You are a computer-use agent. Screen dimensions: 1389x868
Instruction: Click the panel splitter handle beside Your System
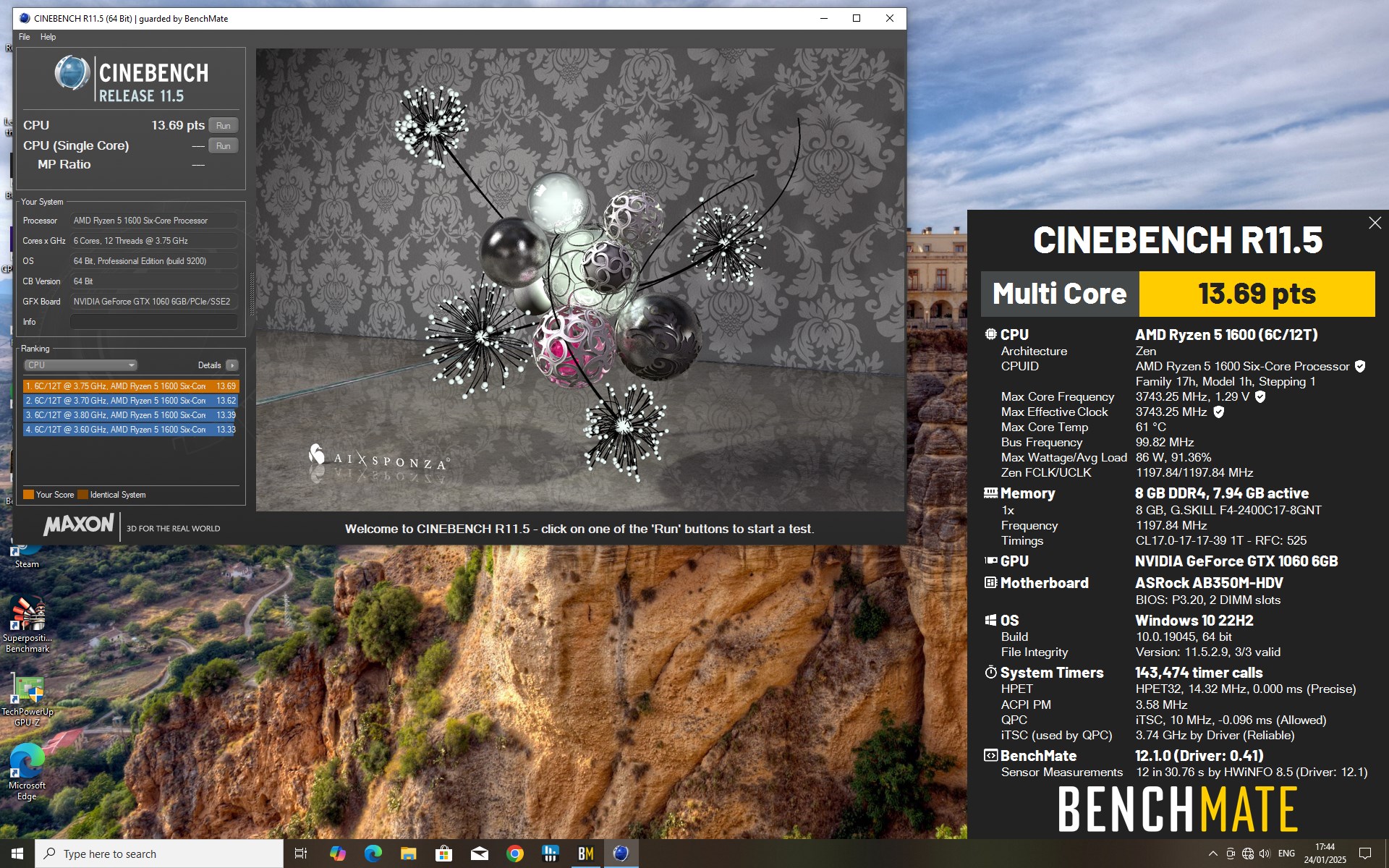(x=252, y=294)
